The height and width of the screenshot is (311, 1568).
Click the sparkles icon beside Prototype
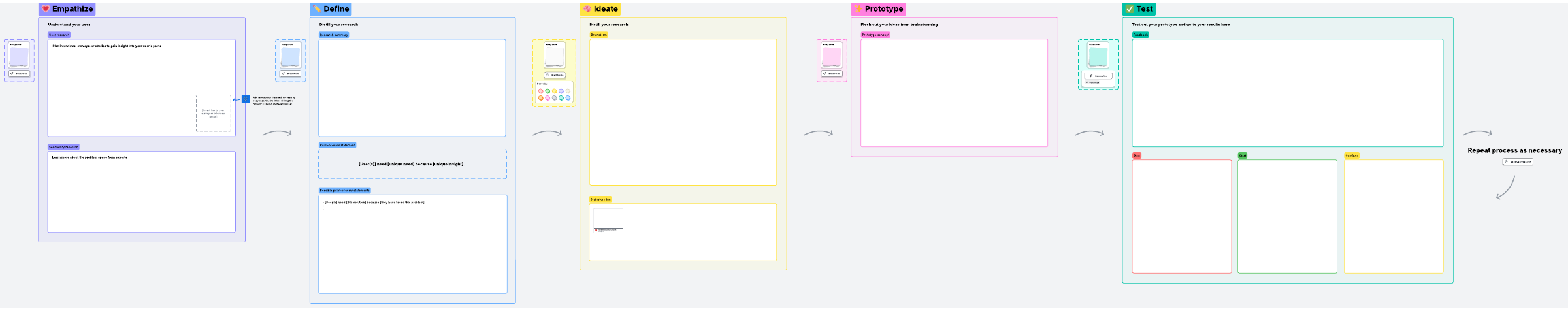(858, 9)
